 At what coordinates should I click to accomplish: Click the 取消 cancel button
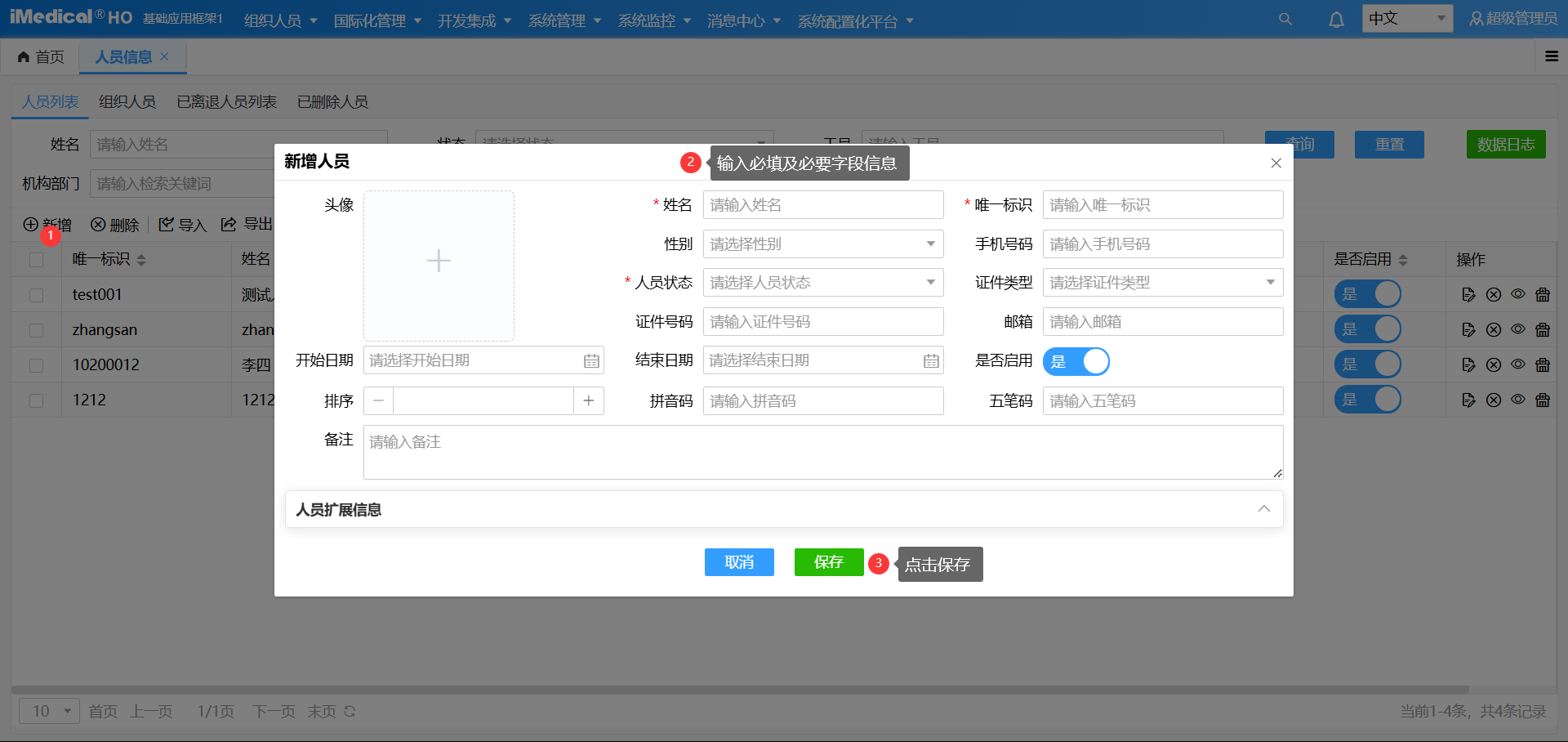pos(738,562)
